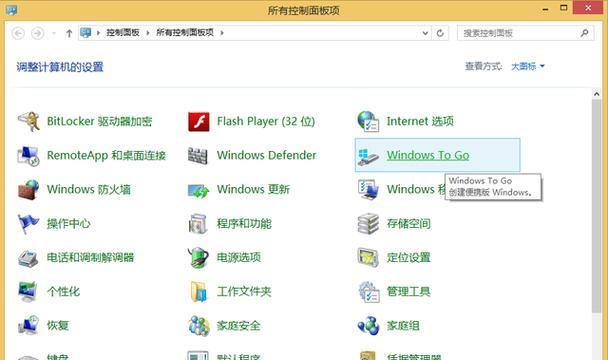Screen dimensions: 608x360
Task: Open the Windows 防火墙 icon
Action: coord(28,189)
